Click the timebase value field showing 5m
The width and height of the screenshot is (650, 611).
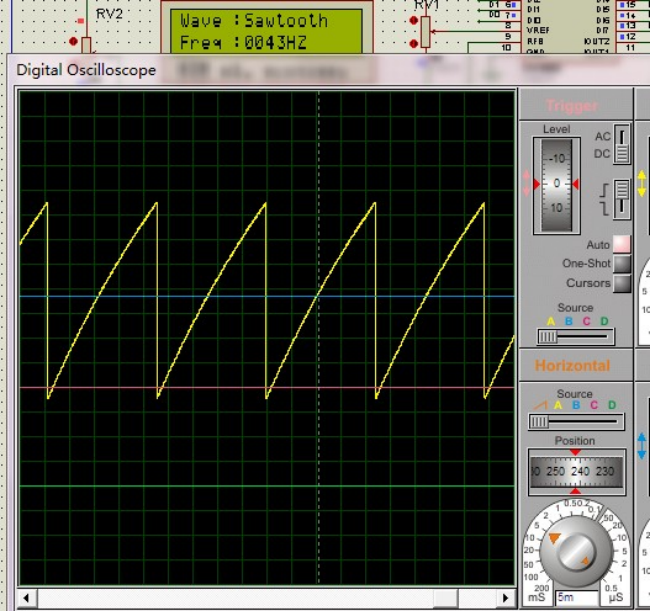click(x=577, y=597)
